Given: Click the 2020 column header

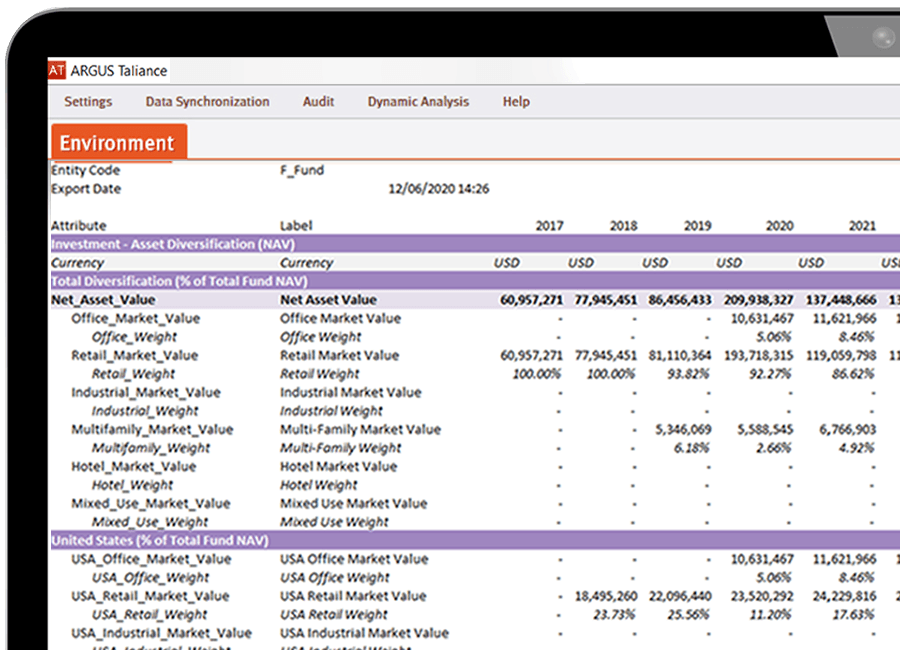Looking at the screenshot, I should pyautogui.click(x=779, y=226).
